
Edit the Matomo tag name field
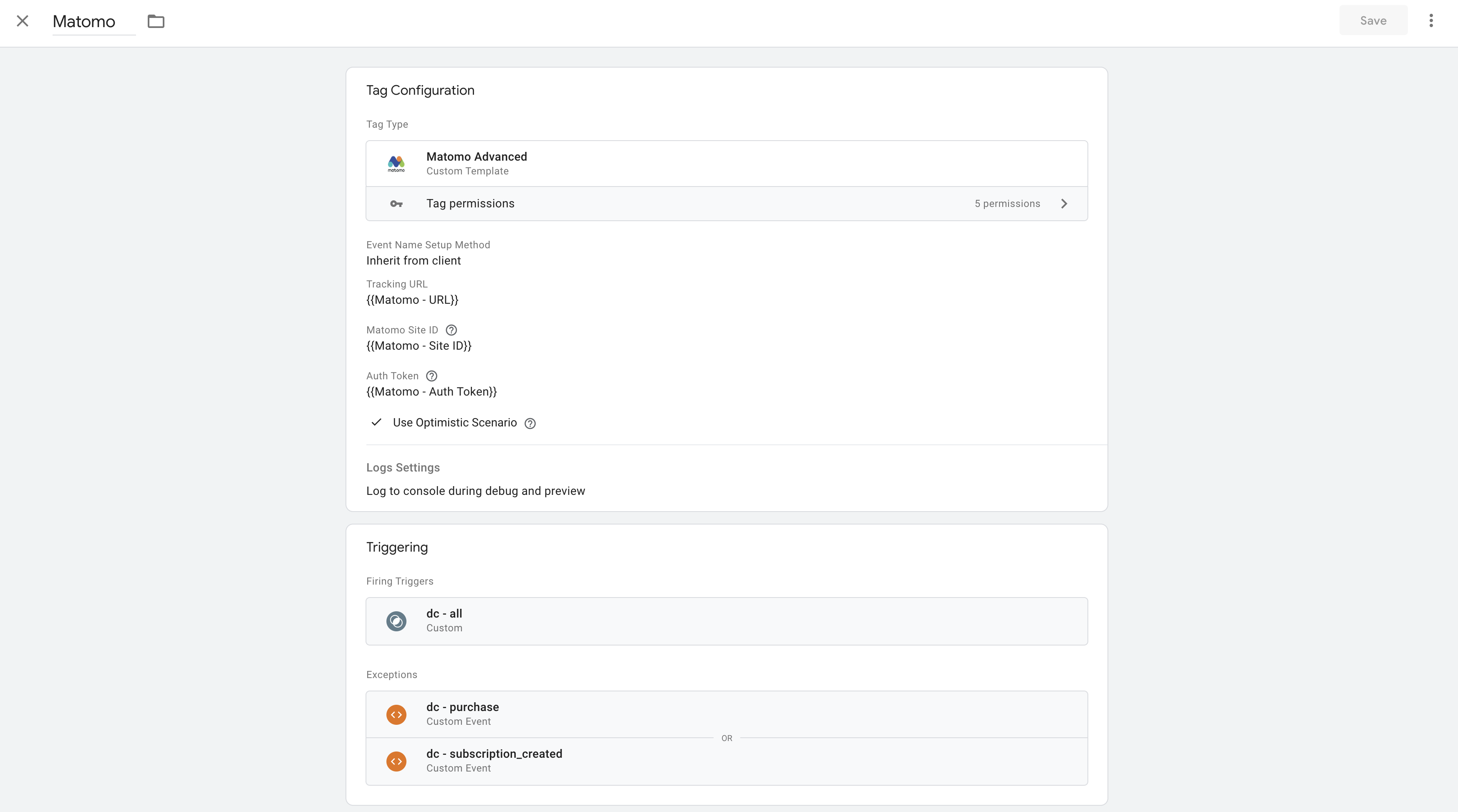tap(93, 22)
